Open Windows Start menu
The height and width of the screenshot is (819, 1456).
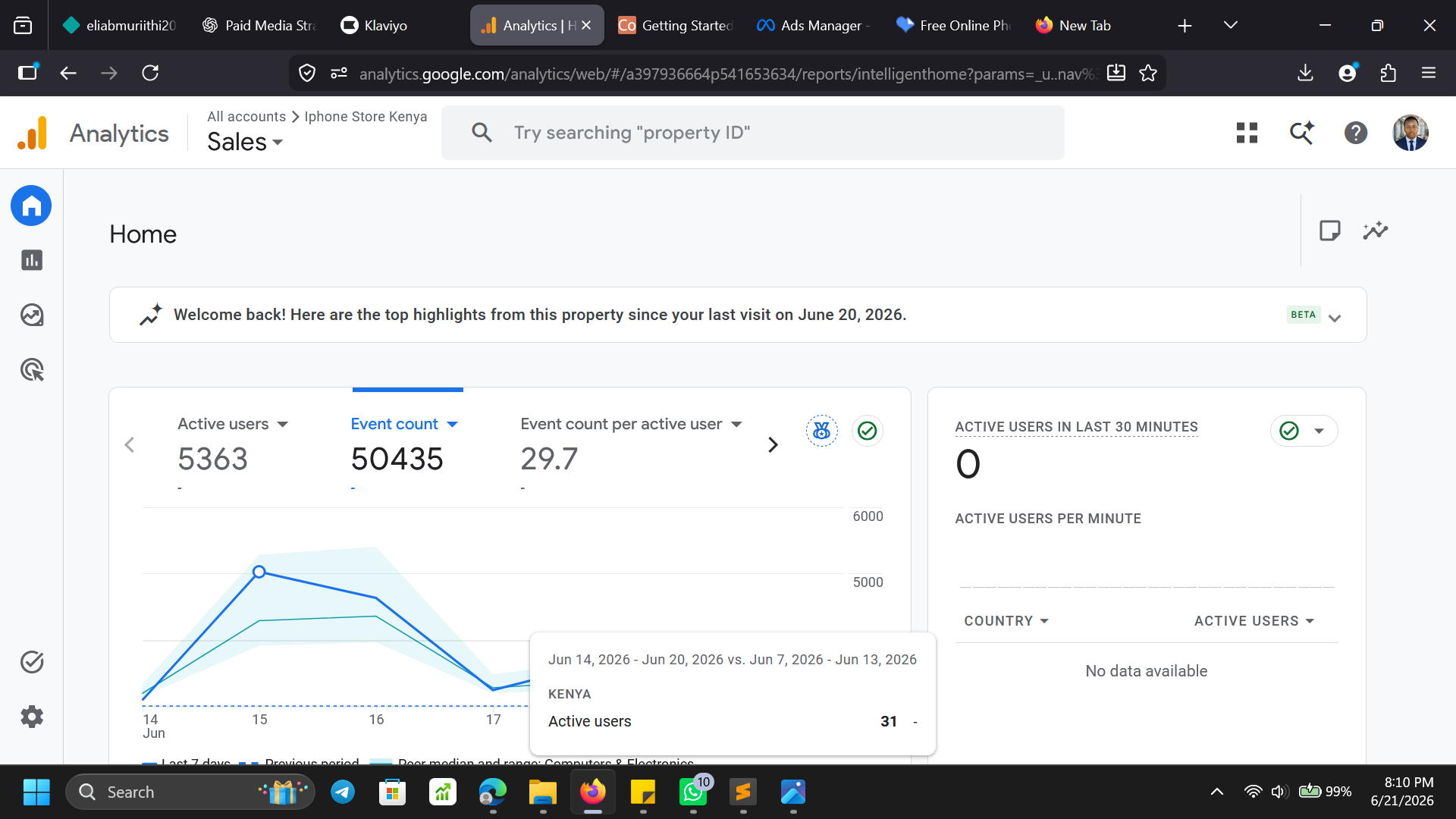point(36,792)
